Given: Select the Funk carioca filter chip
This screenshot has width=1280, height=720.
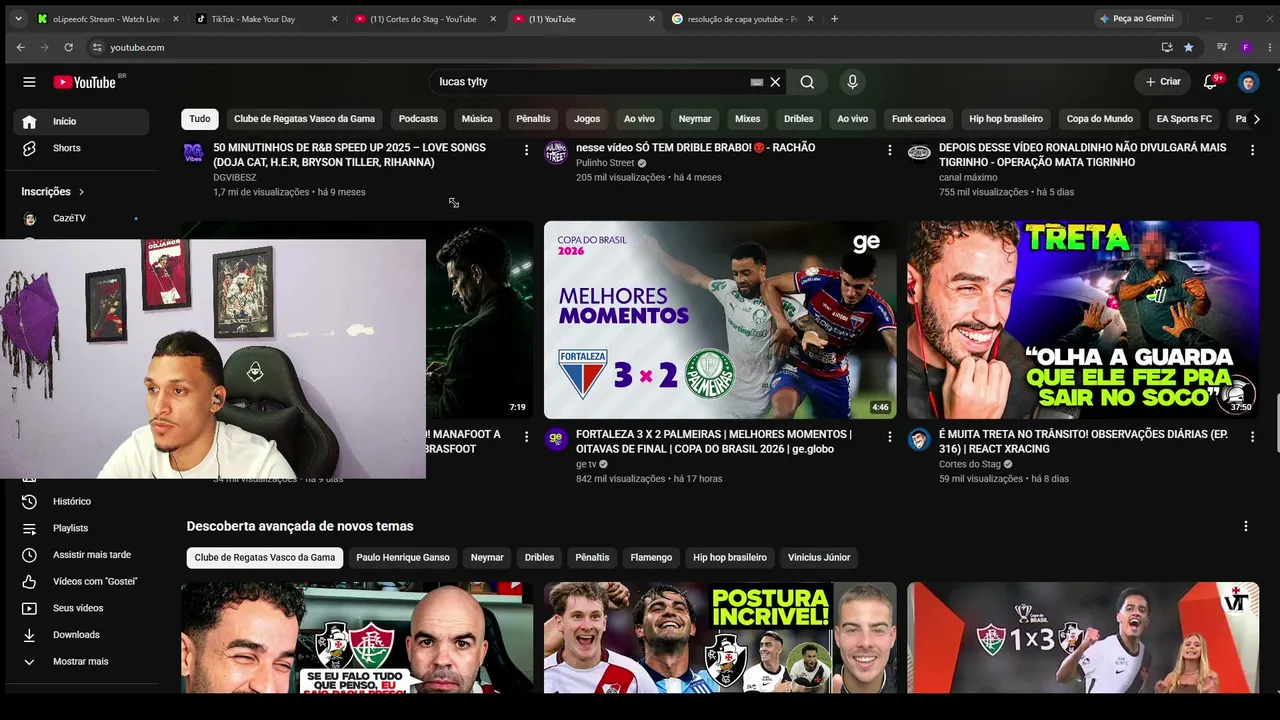Looking at the screenshot, I should pyautogui.click(x=918, y=119).
